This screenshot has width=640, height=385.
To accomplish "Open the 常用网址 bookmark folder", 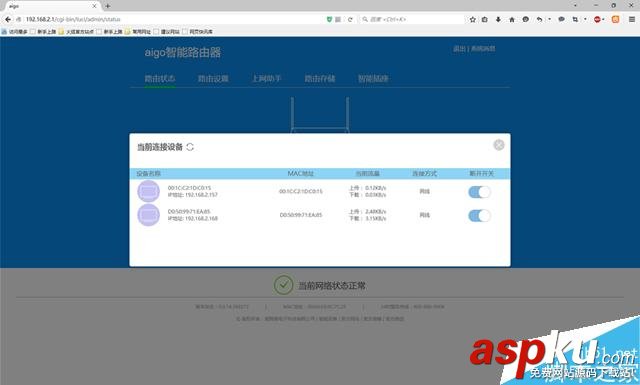I will coord(138,31).
